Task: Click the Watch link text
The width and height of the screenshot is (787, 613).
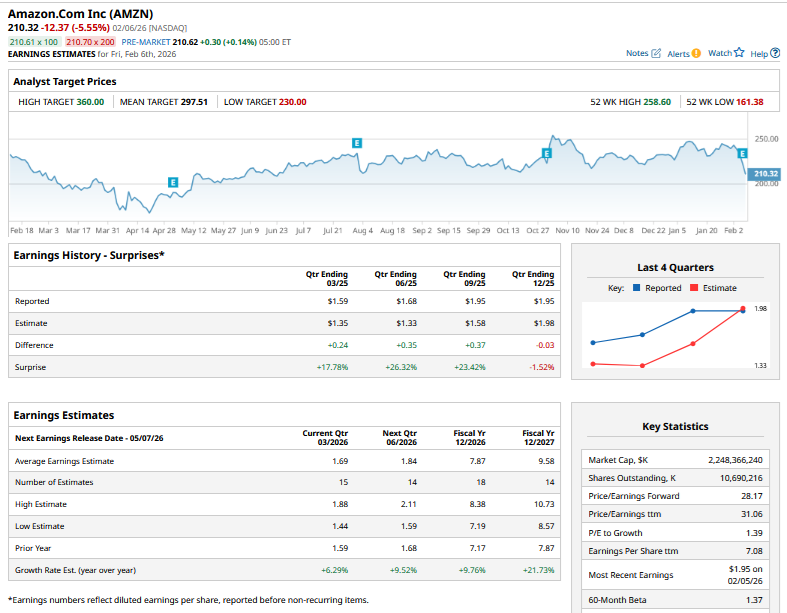Action: pos(719,53)
